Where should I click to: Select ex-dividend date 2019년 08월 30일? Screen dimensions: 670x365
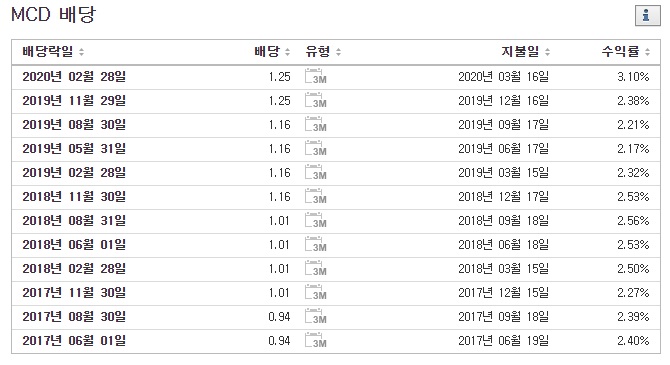pos(74,124)
